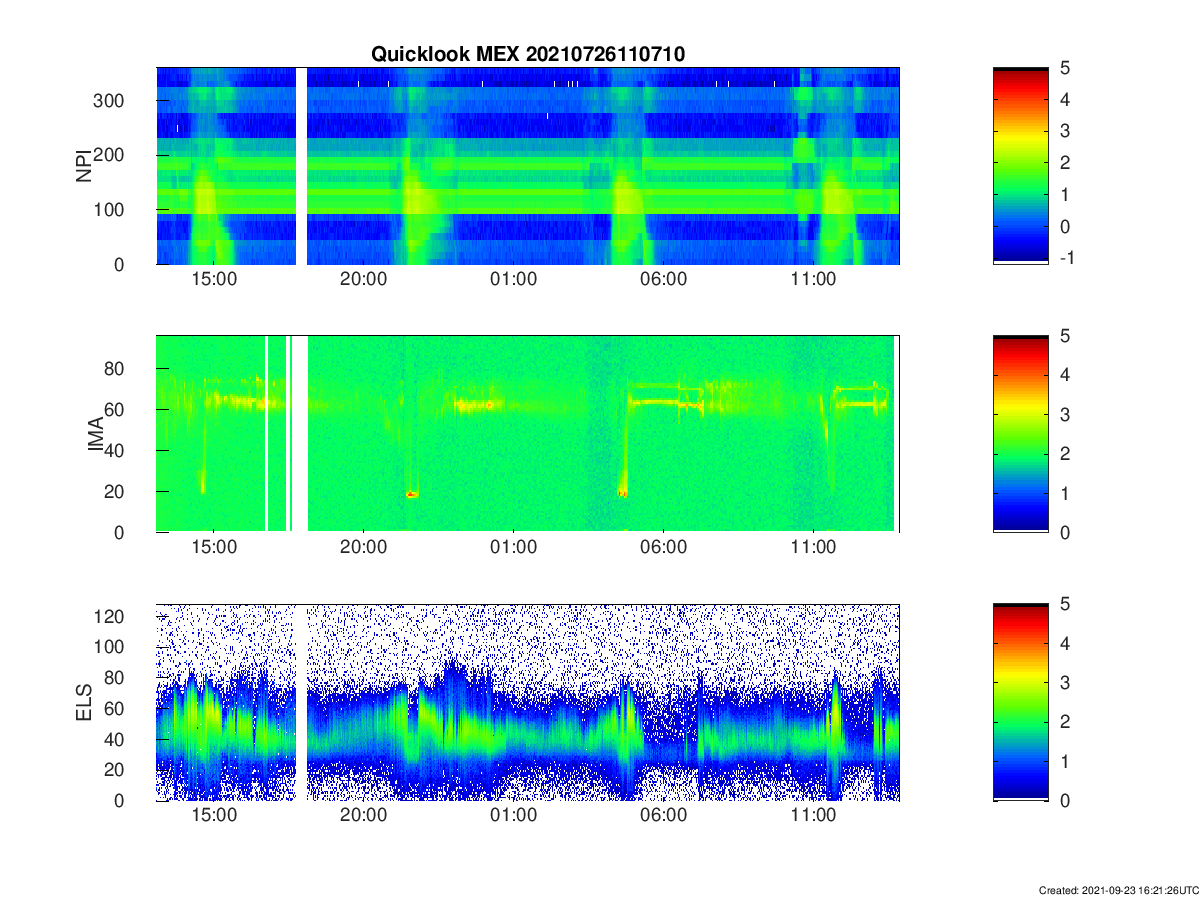
Task: Click 01:00 time label under ELS panel
Action: (514, 817)
